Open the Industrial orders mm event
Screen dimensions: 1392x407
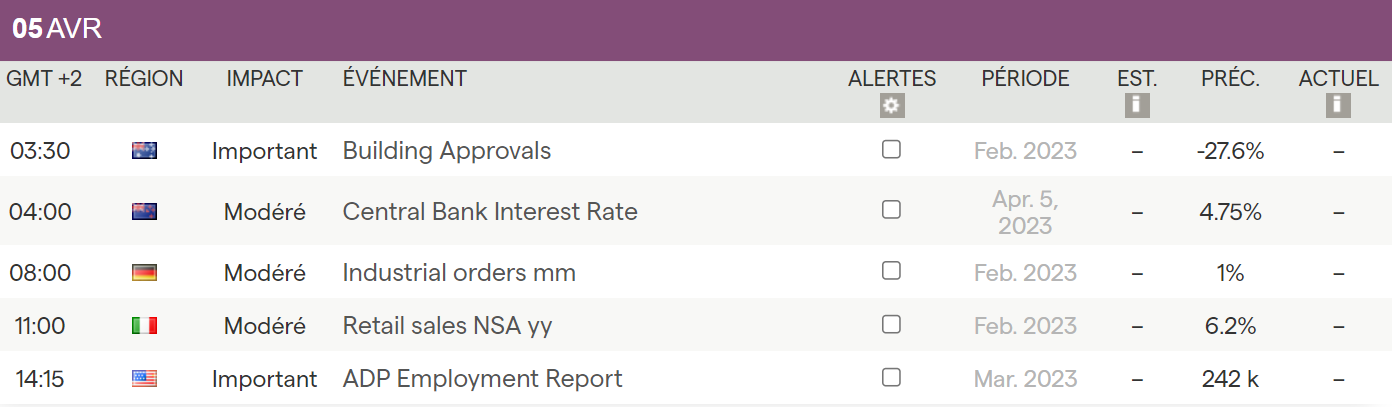pyautogui.click(x=459, y=273)
